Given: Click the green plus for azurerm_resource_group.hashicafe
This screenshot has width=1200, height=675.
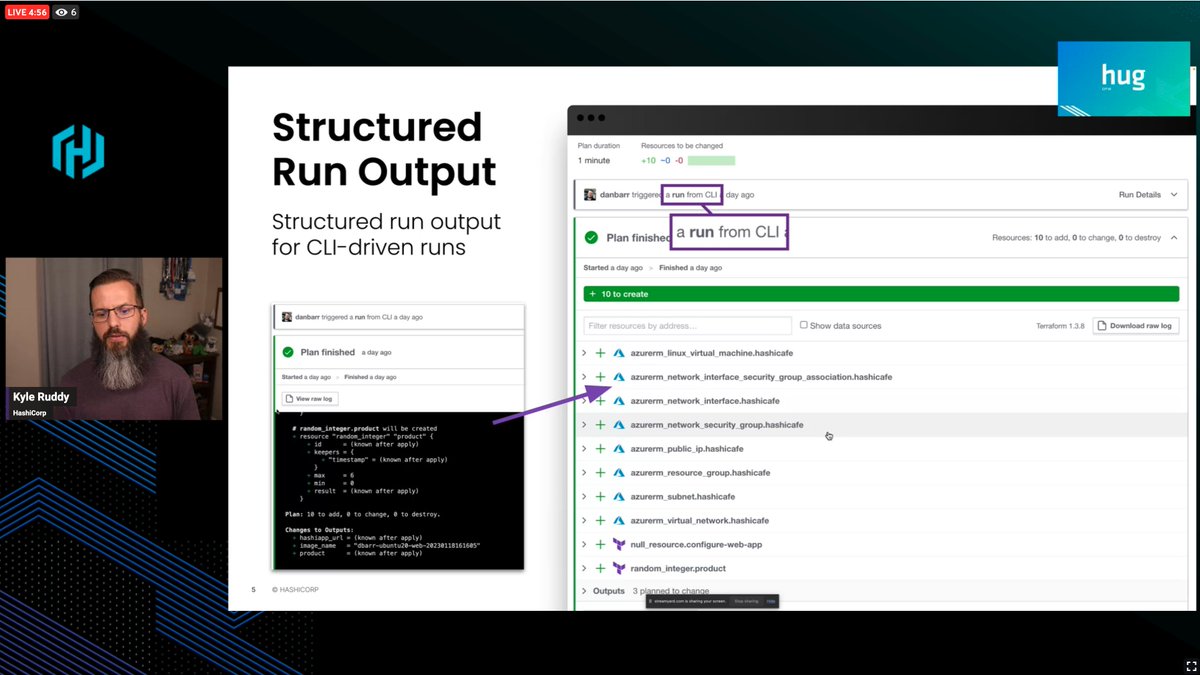Looking at the screenshot, I should [600, 473].
